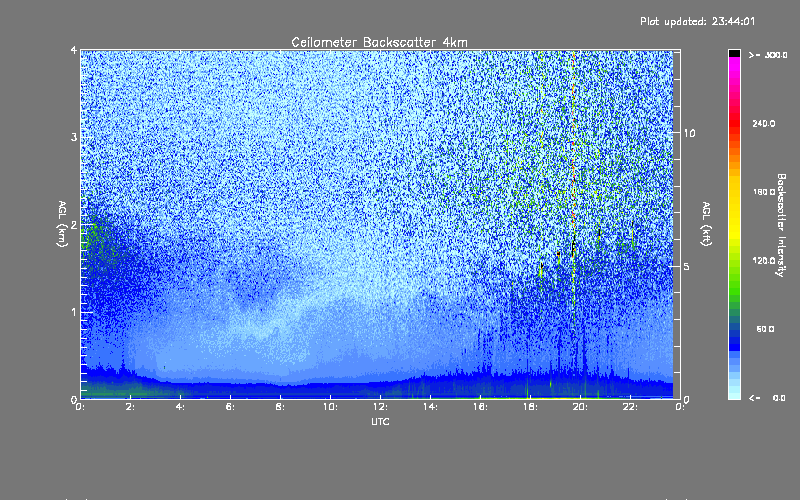The width and height of the screenshot is (800, 500).
Task: Click the 'Ceilometer Backscatter 4km' plot title
Action: (379, 42)
